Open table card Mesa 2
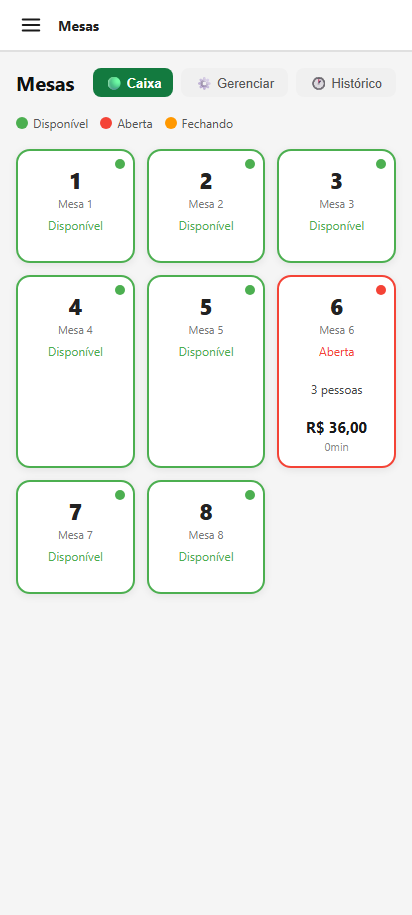The image size is (412, 915). pyautogui.click(x=206, y=206)
